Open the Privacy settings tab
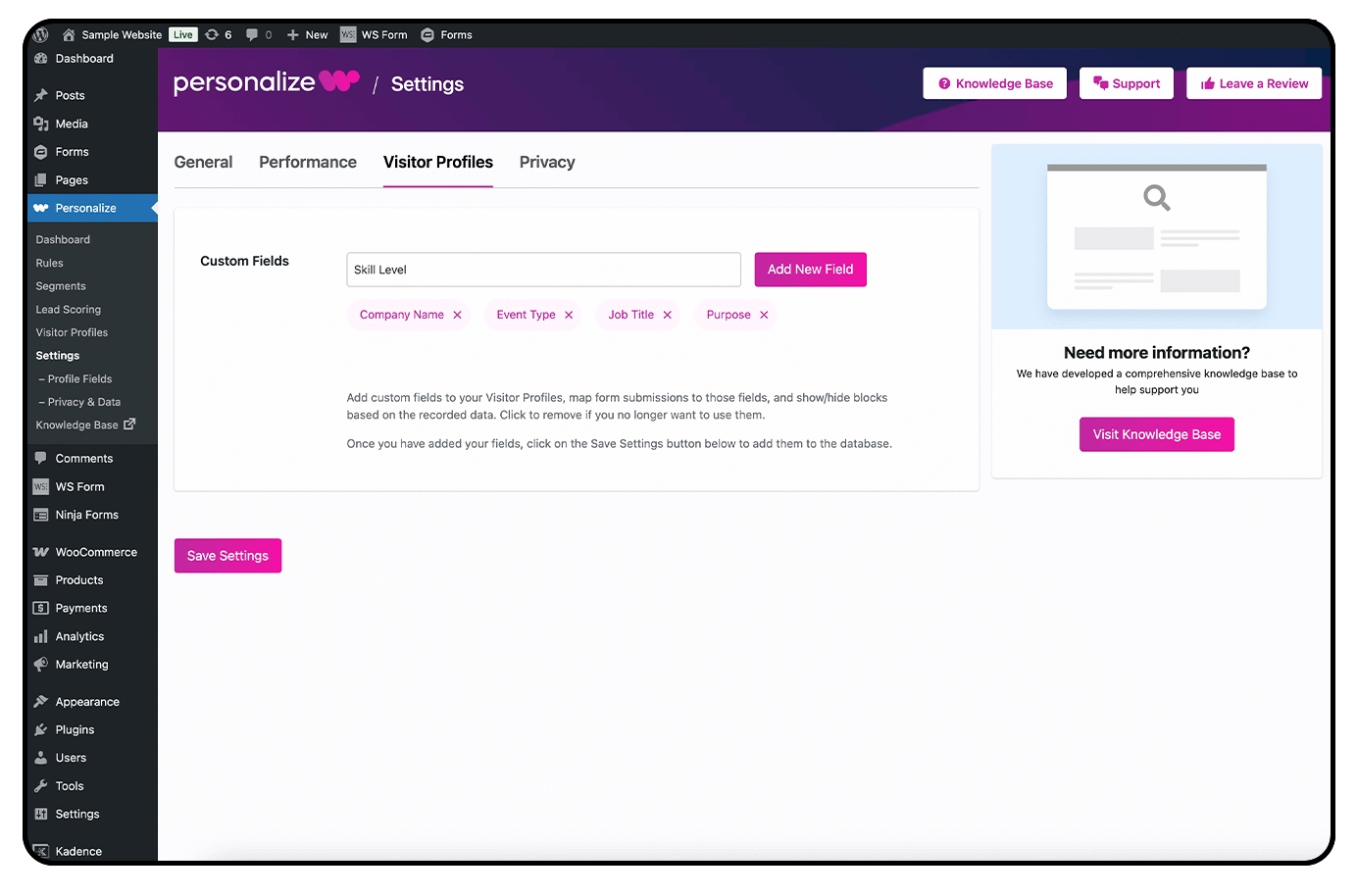 (x=546, y=162)
